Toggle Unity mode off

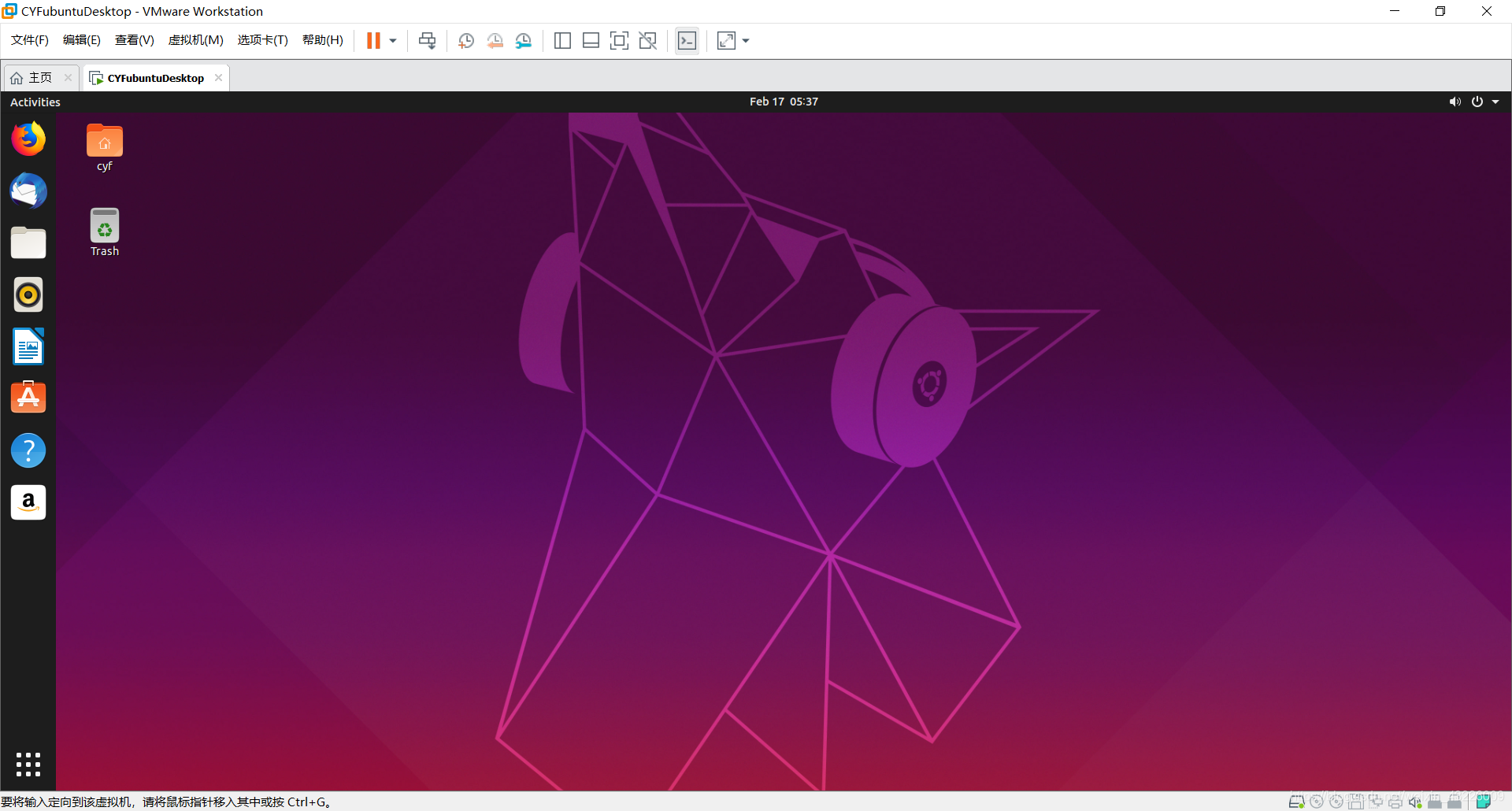648,40
